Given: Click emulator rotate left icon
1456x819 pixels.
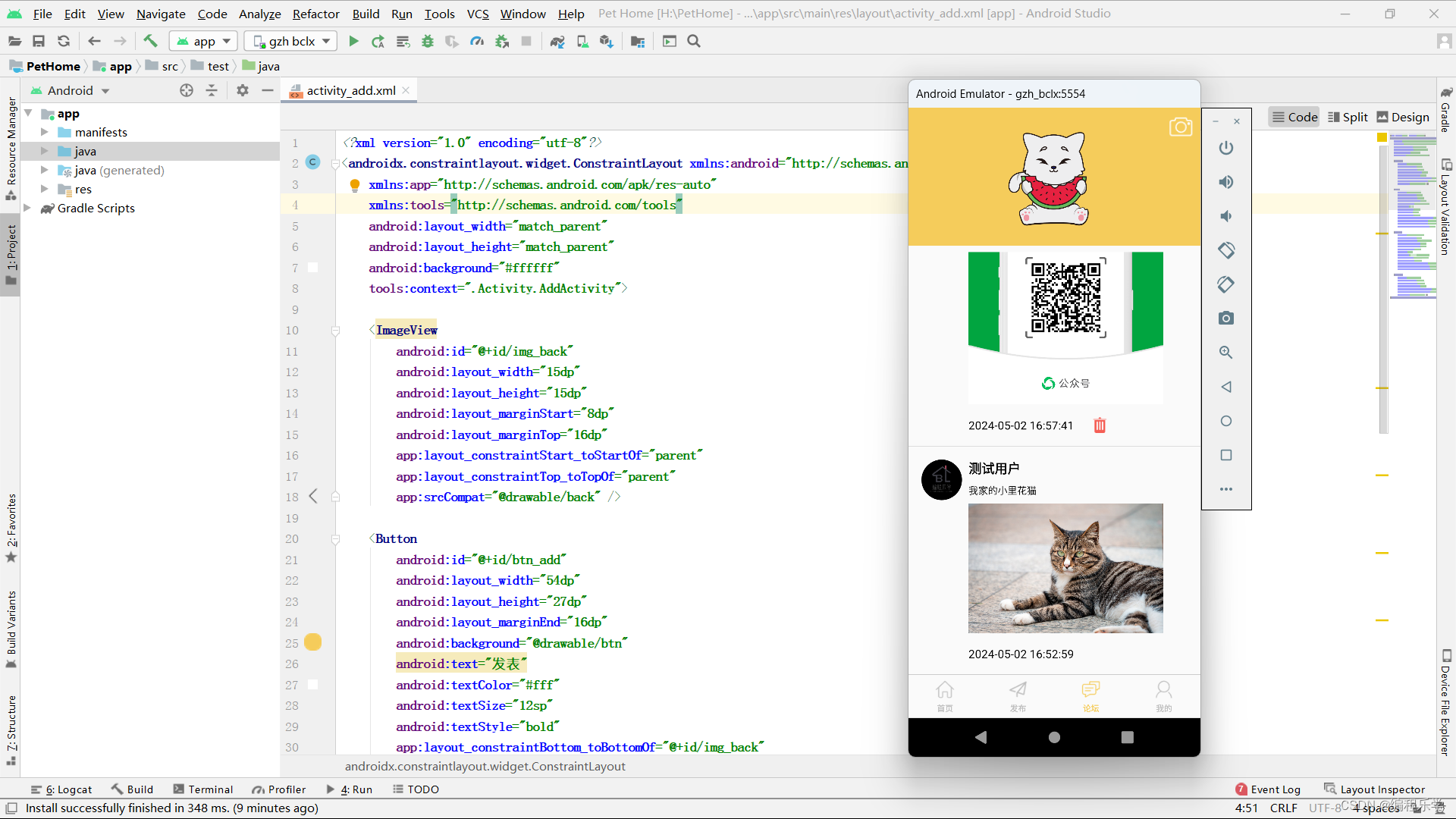Looking at the screenshot, I should (1225, 250).
